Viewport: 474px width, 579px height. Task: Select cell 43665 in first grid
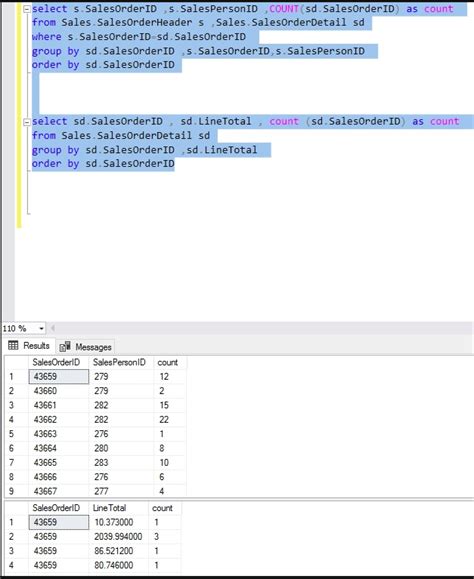tap(58, 463)
